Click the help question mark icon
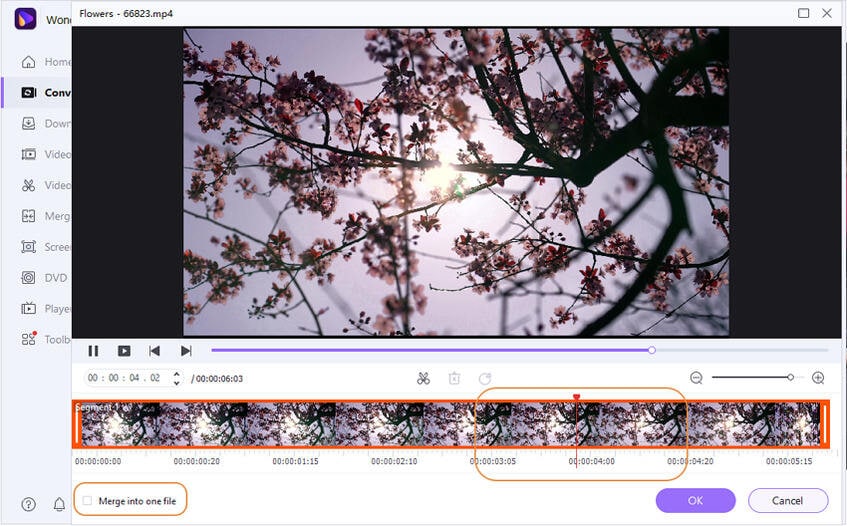Screen dimensions: 847x526 (29, 504)
